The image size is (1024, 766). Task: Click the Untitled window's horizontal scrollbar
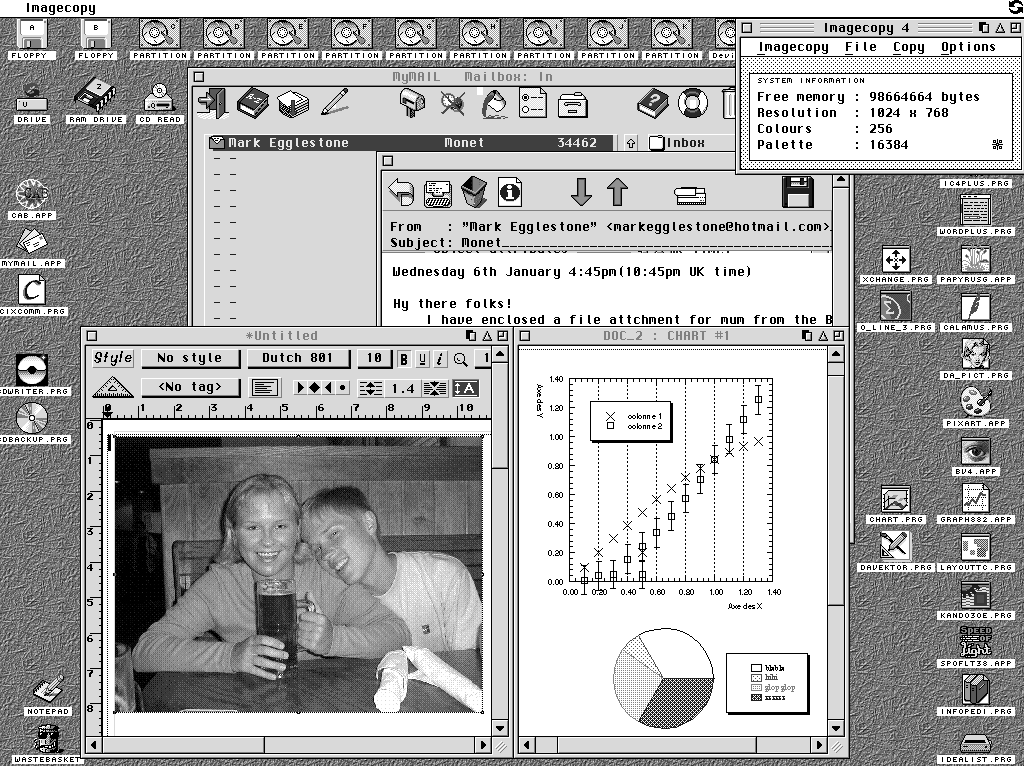point(288,744)
